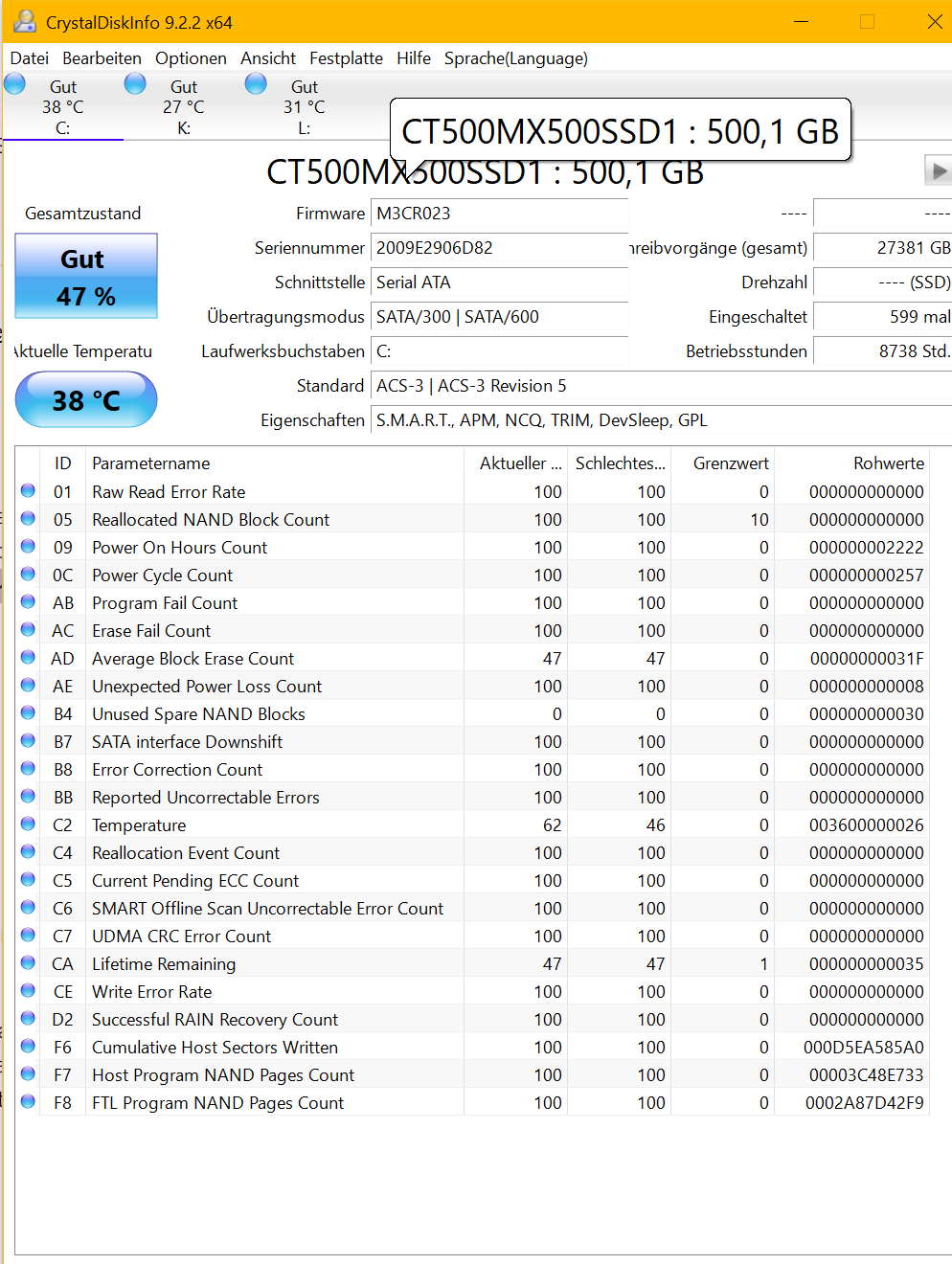Open the Bearbeiten menu

click(102, 58)
